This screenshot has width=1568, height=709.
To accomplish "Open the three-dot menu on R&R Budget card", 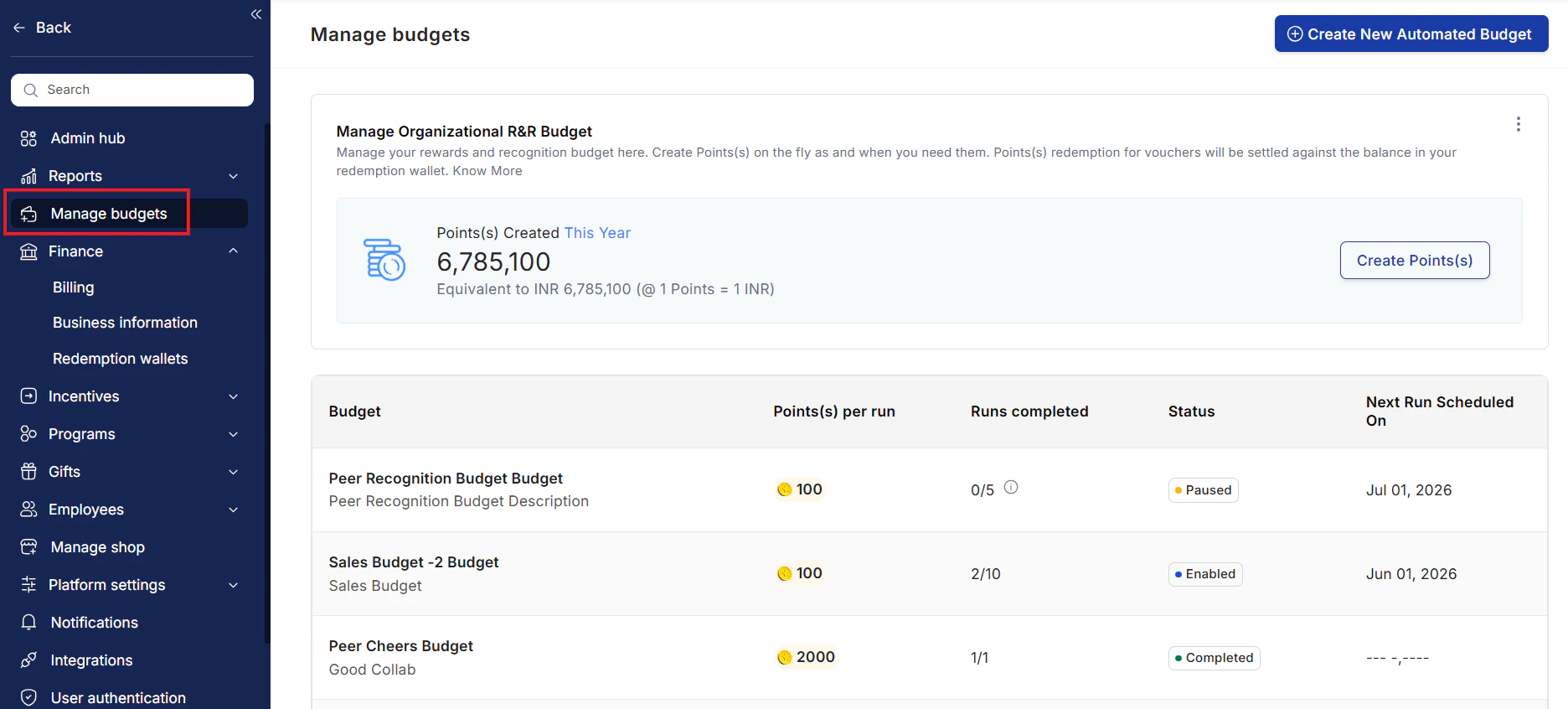I will 1518,124.
